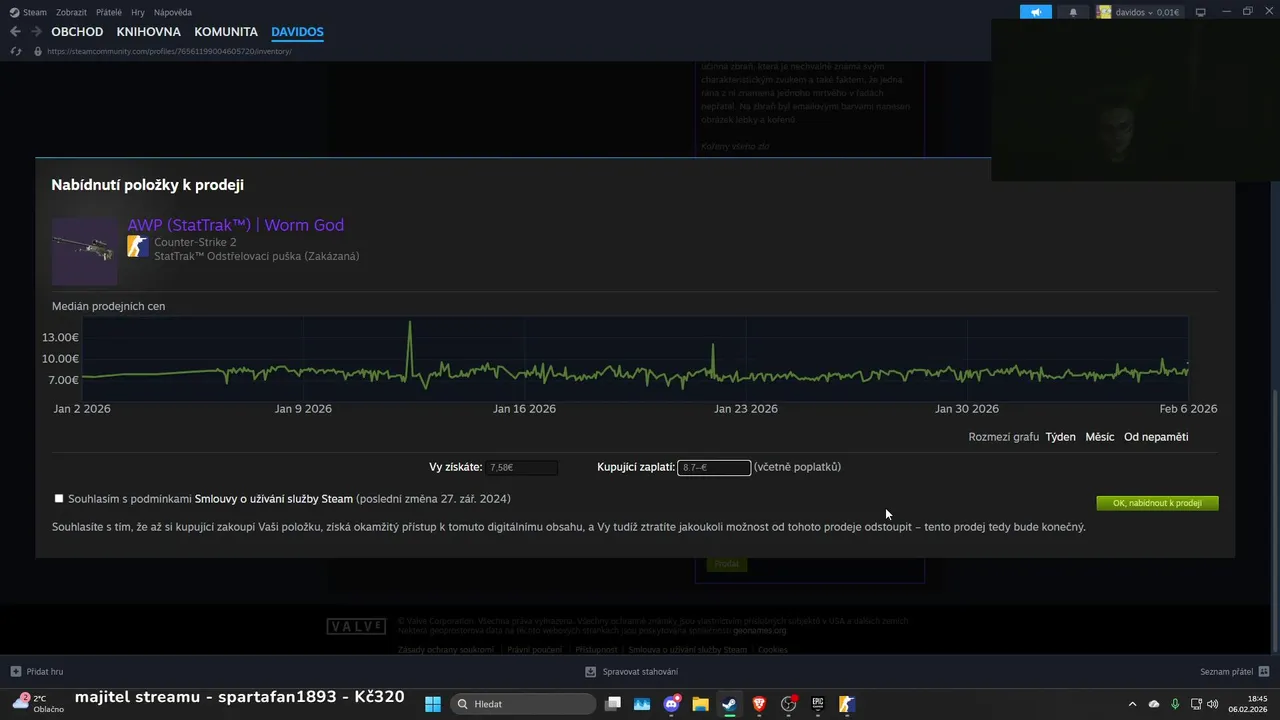
Task: Open geonames.org footer link
Action: 760,631
